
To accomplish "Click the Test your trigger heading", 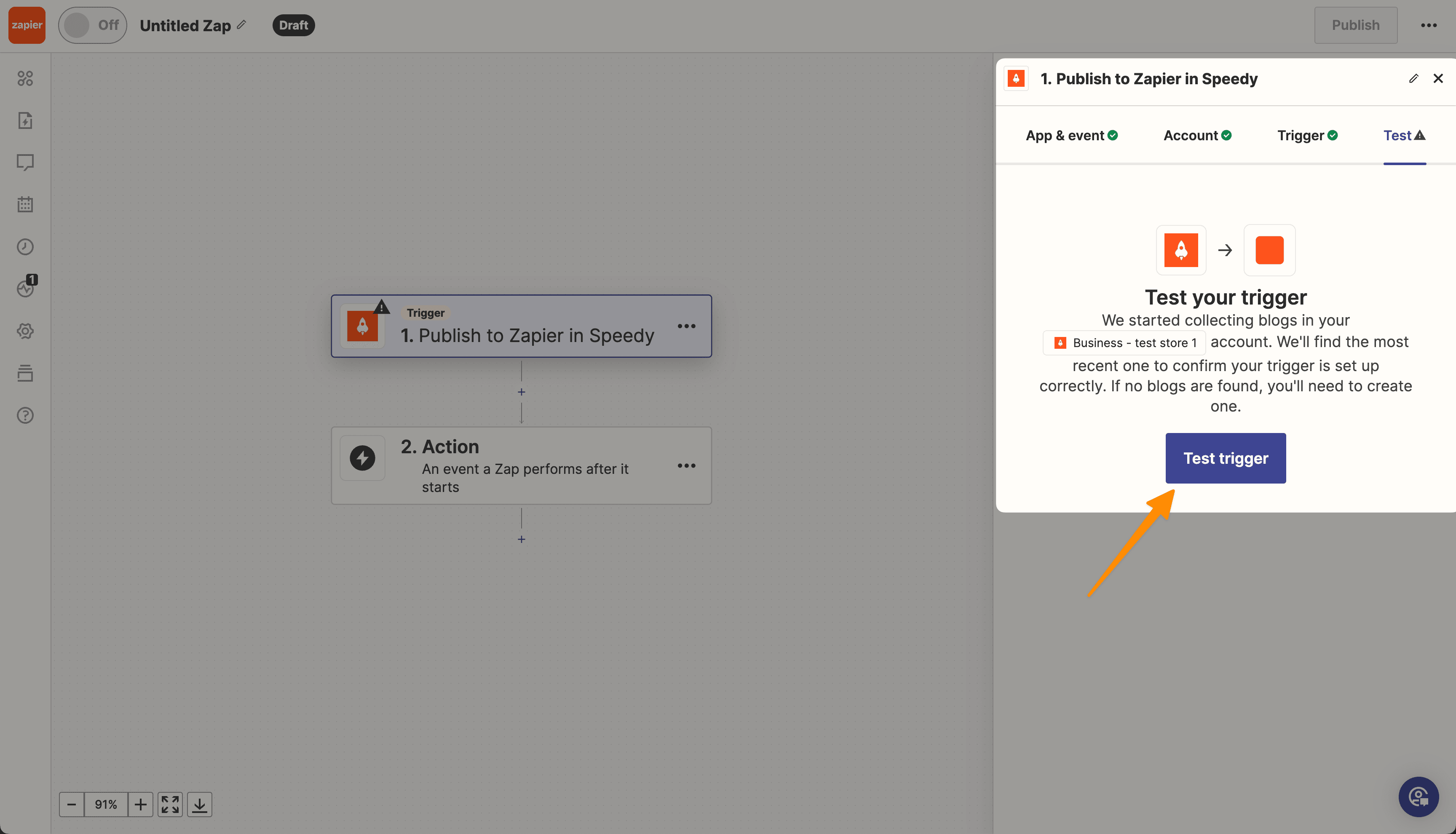I will tap(1225, 297).
